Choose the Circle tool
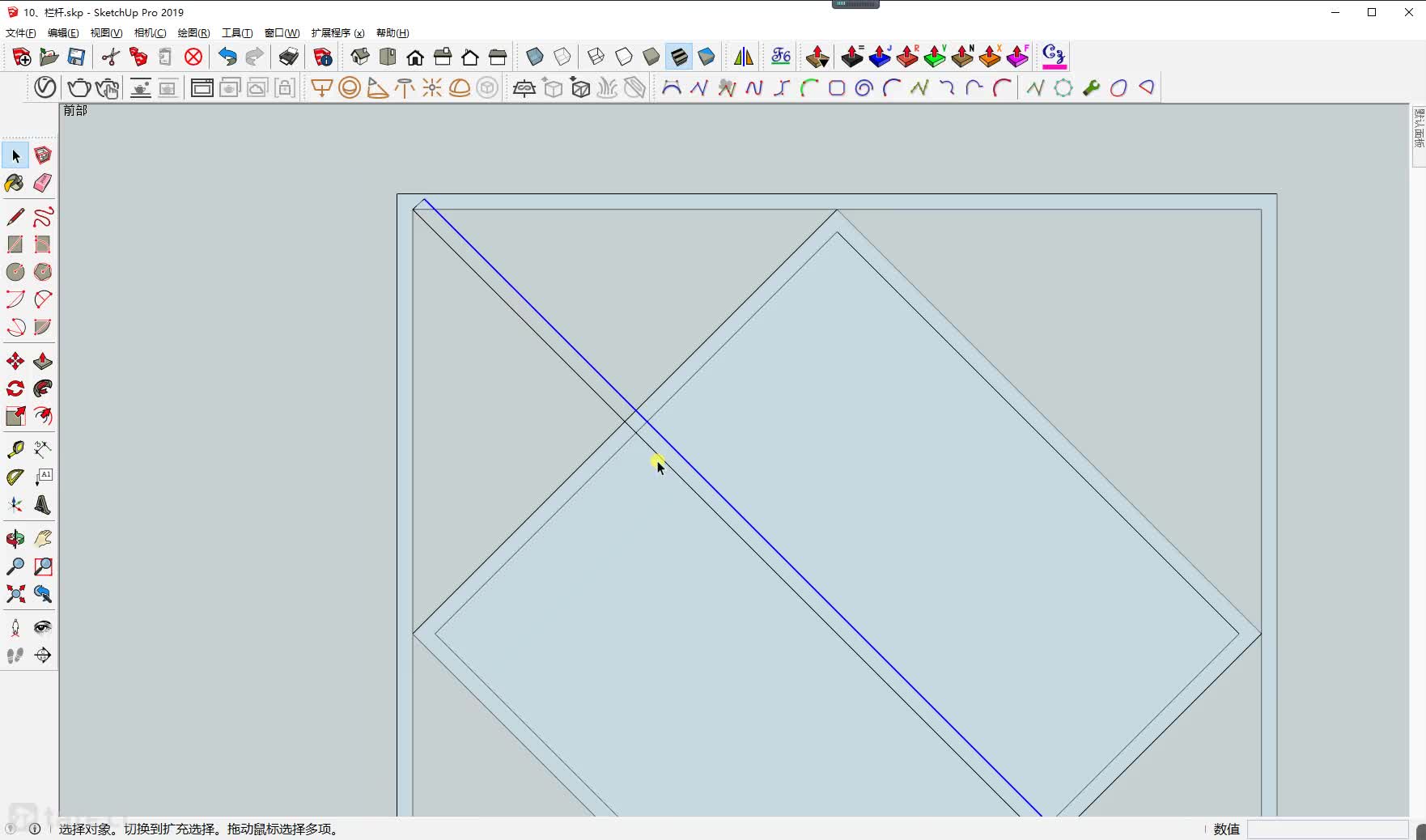 [x=15, y=272]
